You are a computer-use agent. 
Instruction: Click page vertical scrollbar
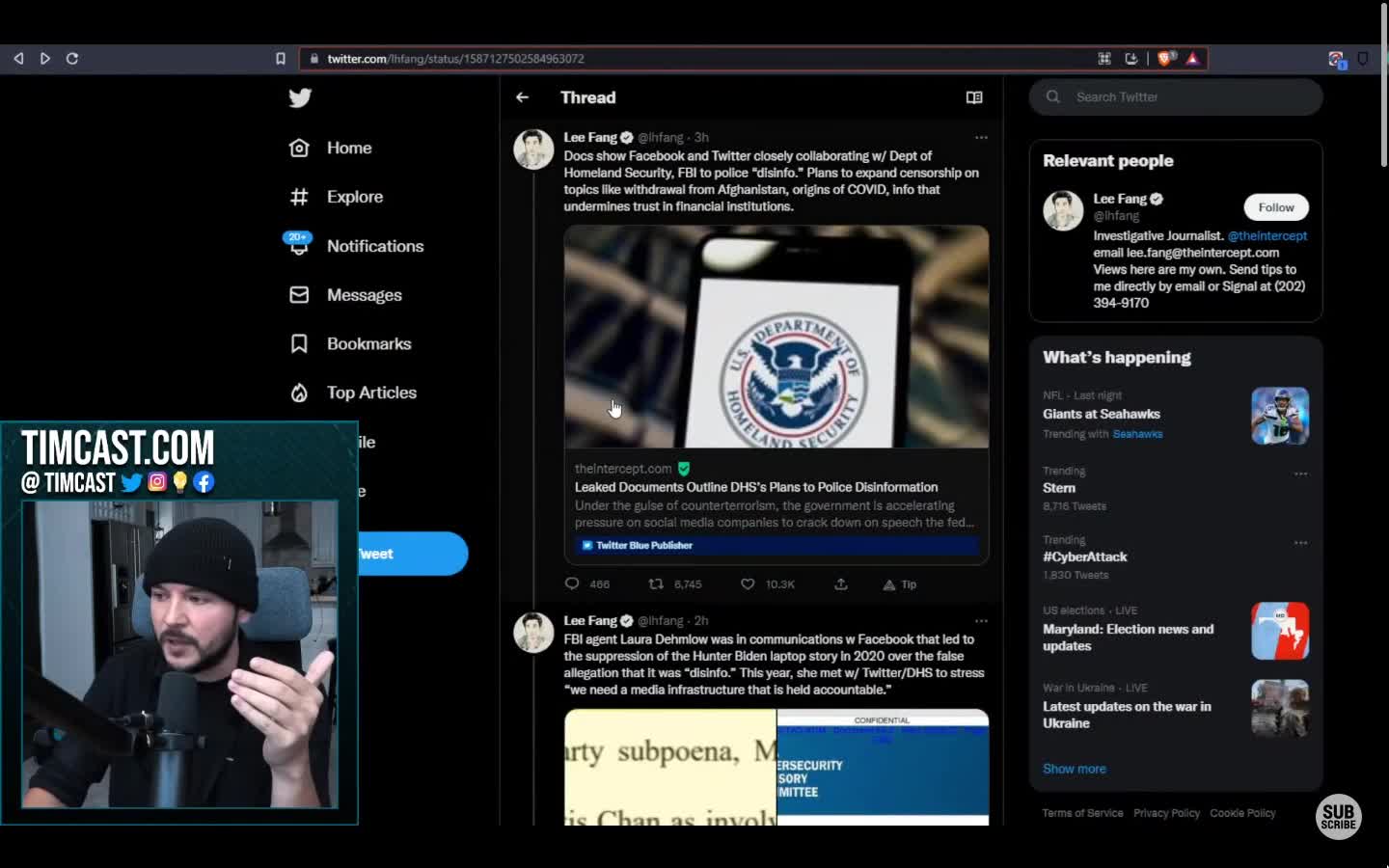1384,87
